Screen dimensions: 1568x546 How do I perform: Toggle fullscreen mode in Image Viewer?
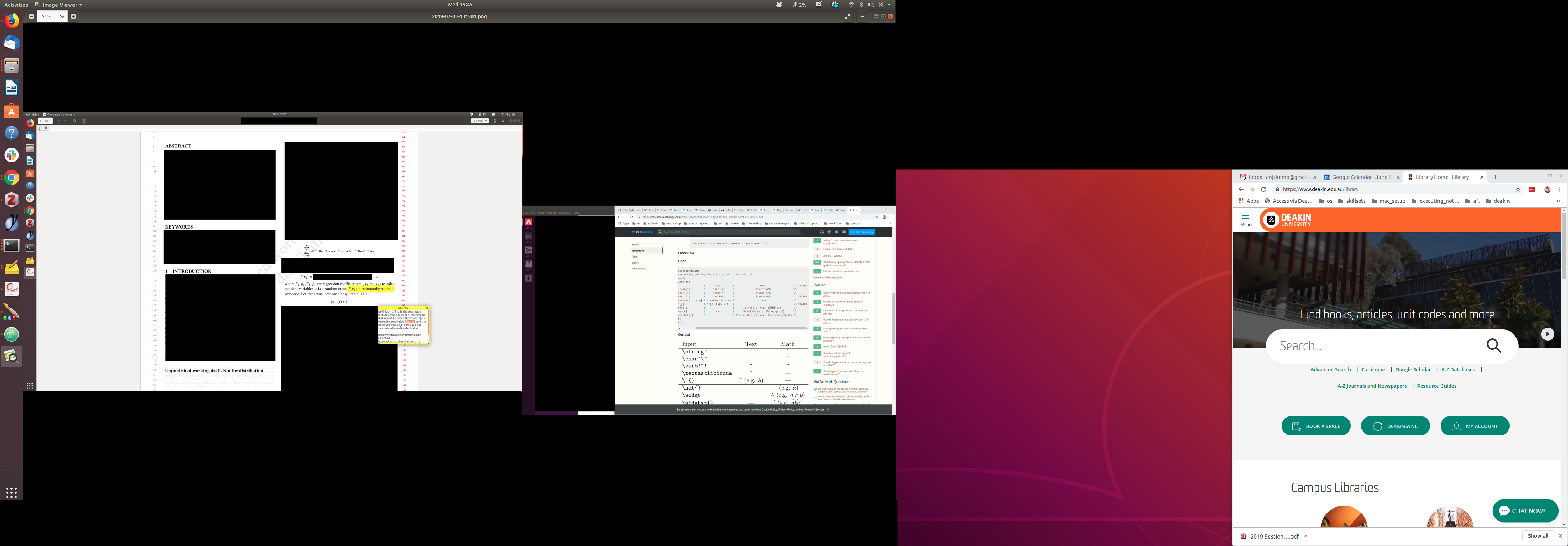coord(847,16)
